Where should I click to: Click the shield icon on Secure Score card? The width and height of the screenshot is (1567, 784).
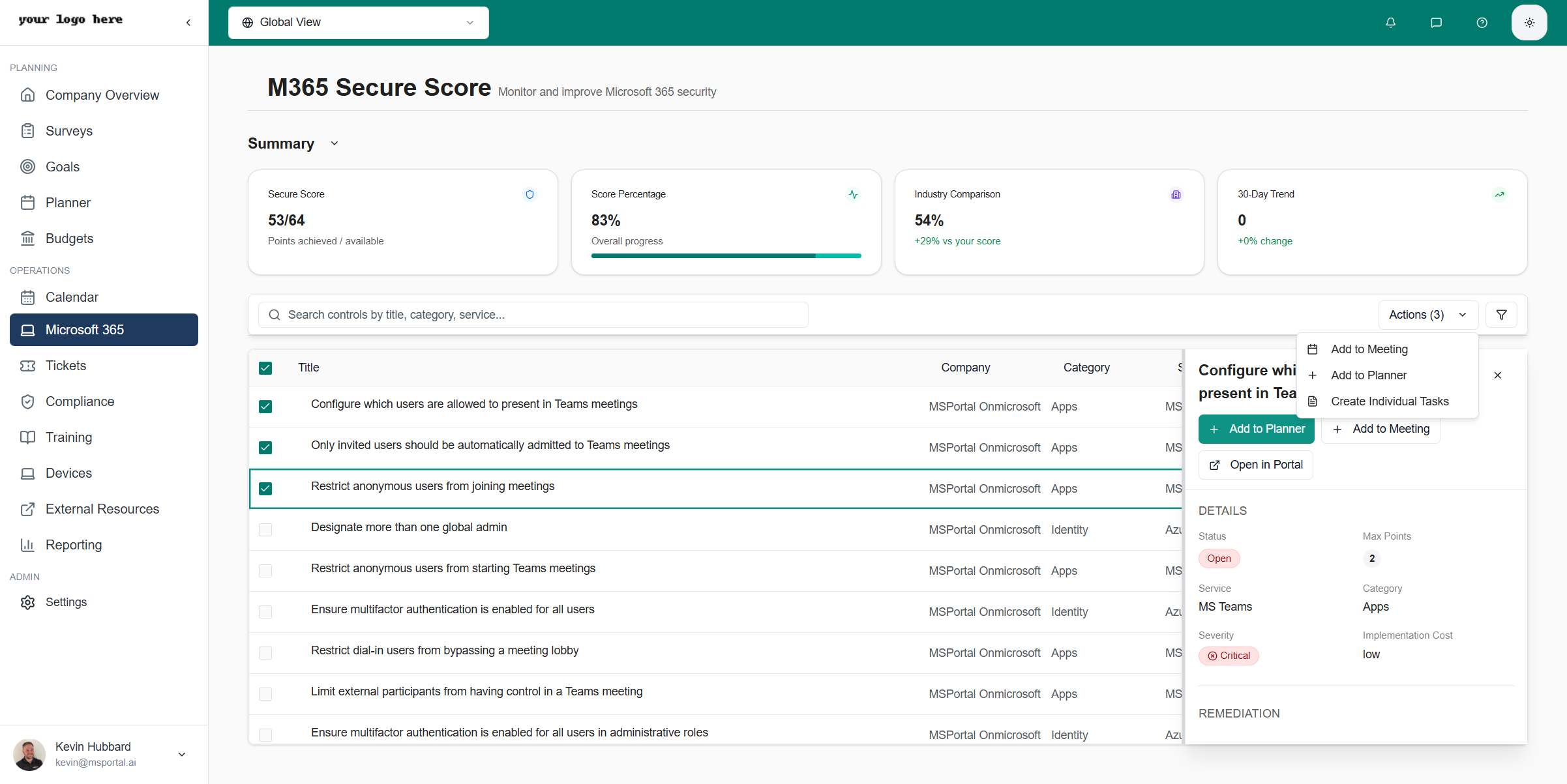click(x=530, y=194)
